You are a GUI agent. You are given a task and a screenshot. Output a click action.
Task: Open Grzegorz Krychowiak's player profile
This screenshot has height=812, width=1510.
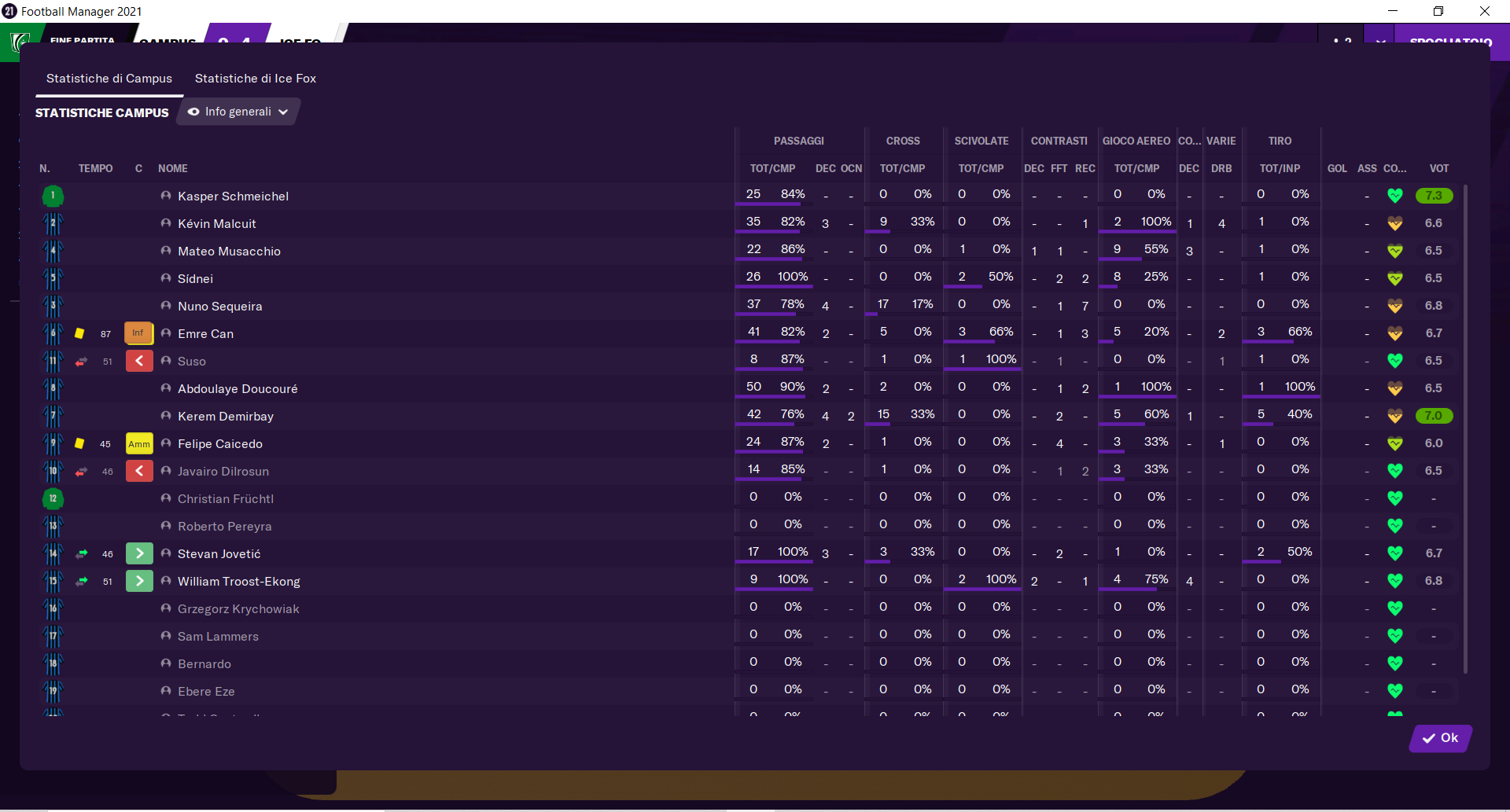238,609
